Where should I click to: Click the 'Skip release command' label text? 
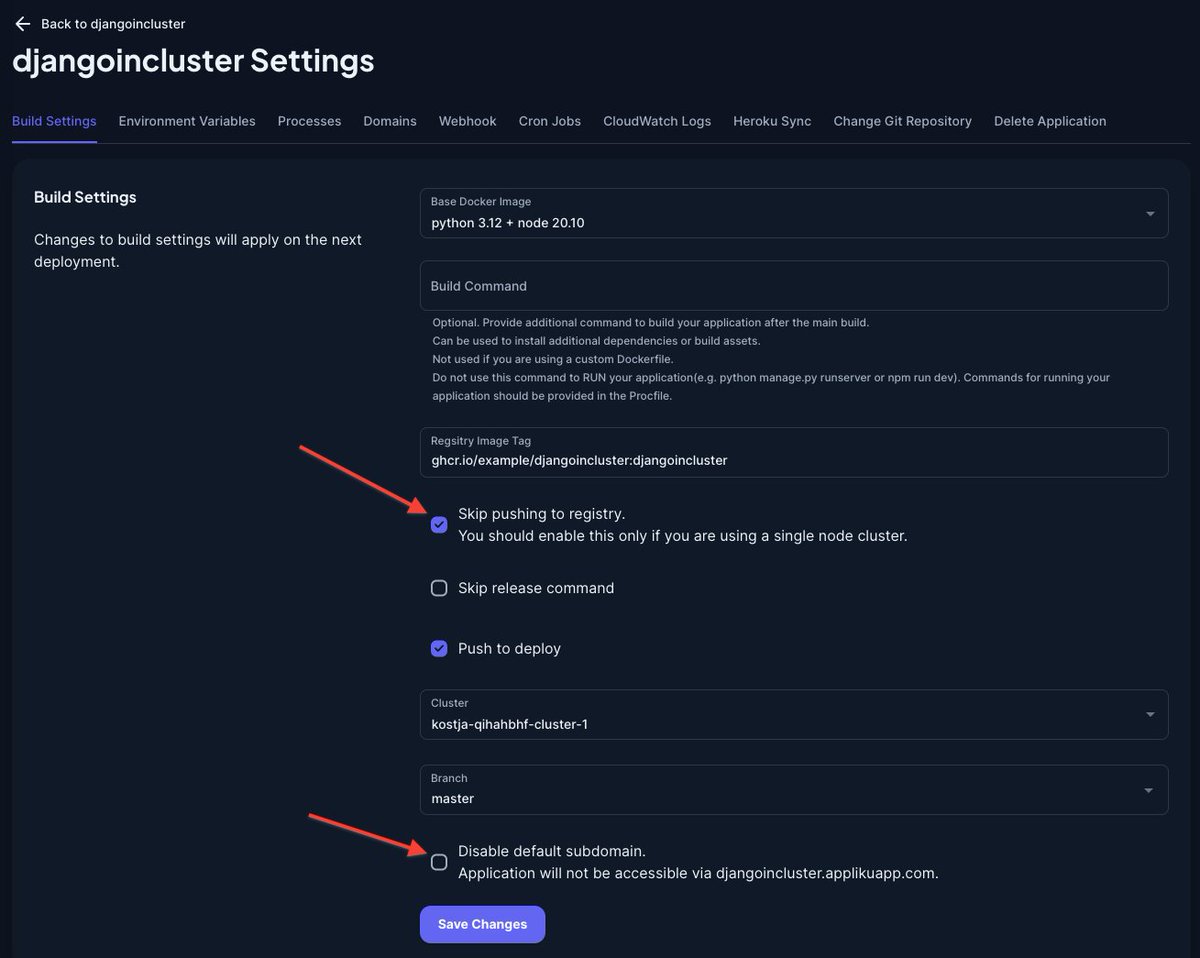[x=536, y=588]
